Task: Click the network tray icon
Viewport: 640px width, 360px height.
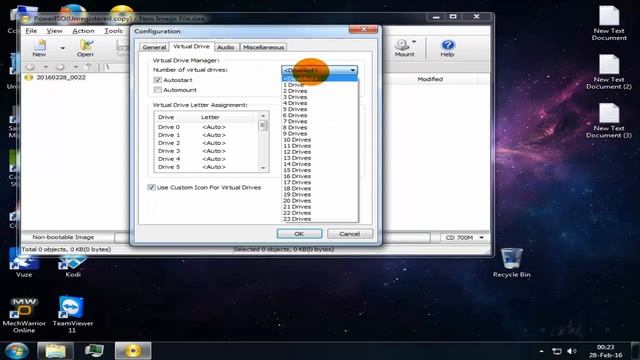Action: (557, 351)
